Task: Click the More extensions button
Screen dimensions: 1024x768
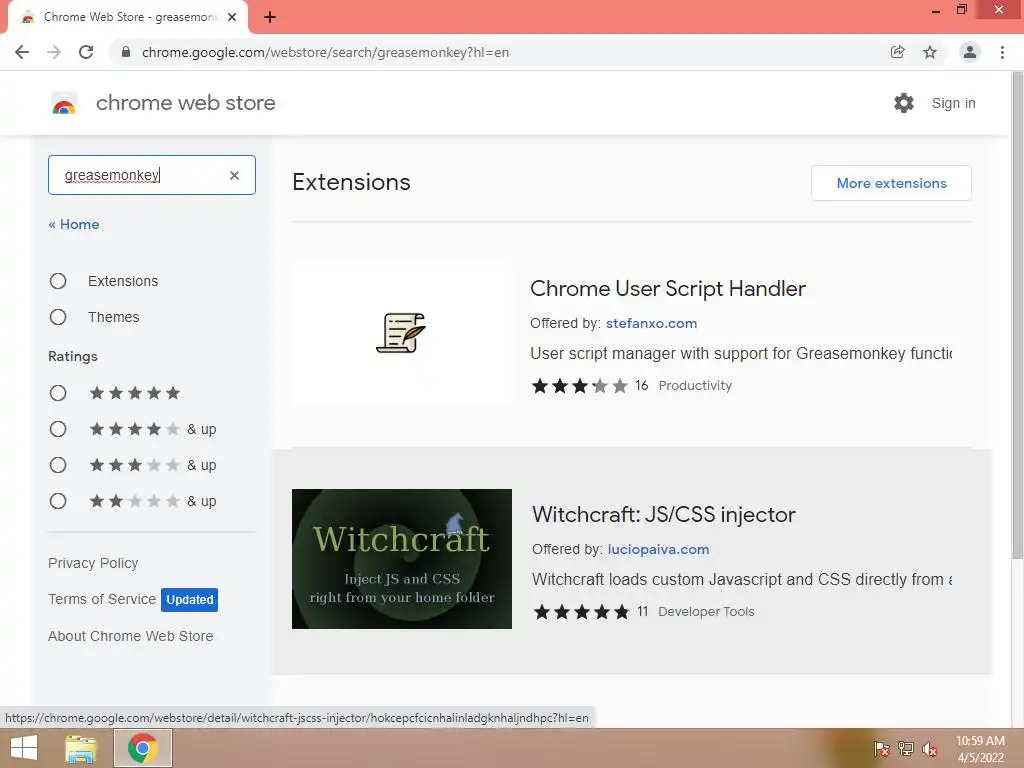Action: point(891,183)
